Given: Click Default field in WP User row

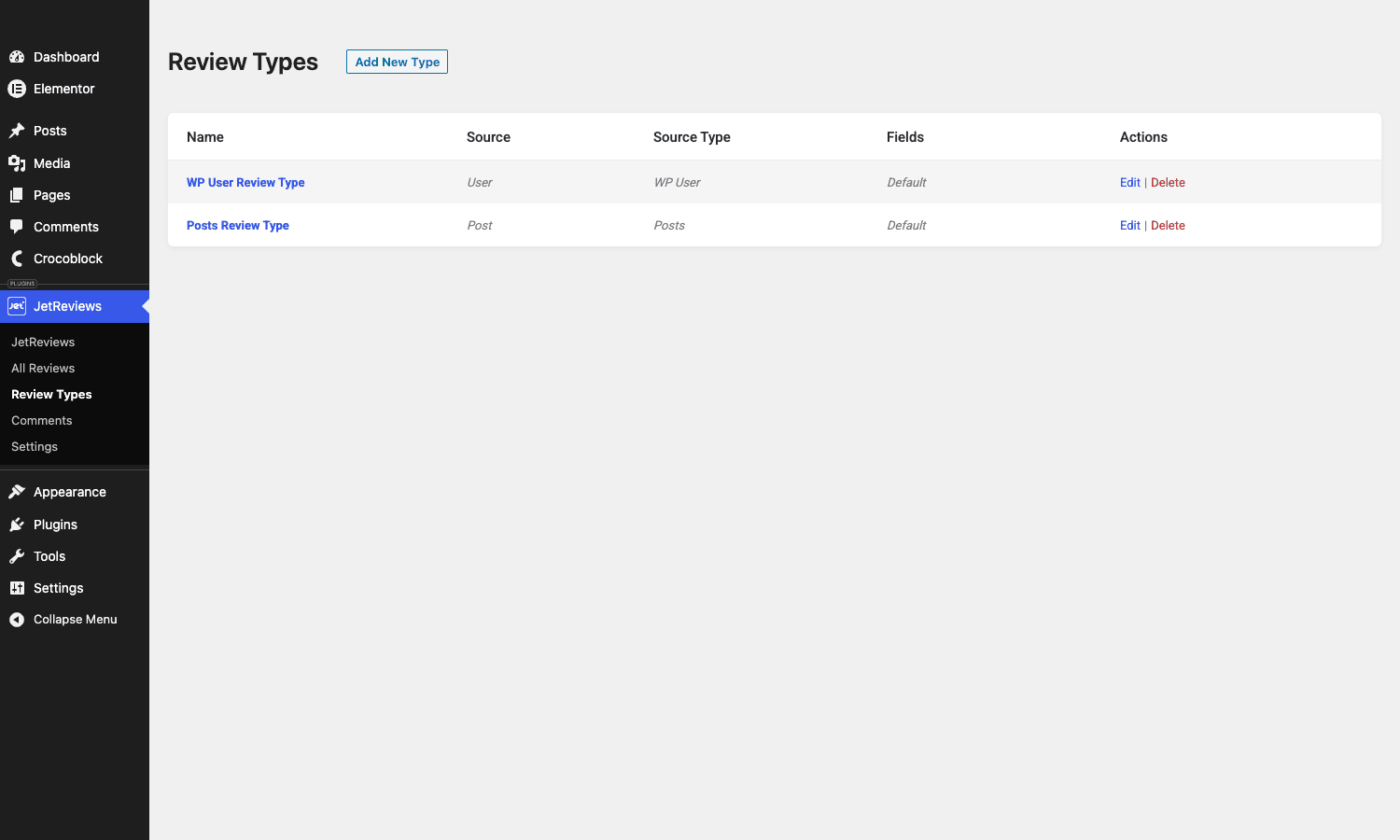Looking at the screenshot, I should [906, 183].
